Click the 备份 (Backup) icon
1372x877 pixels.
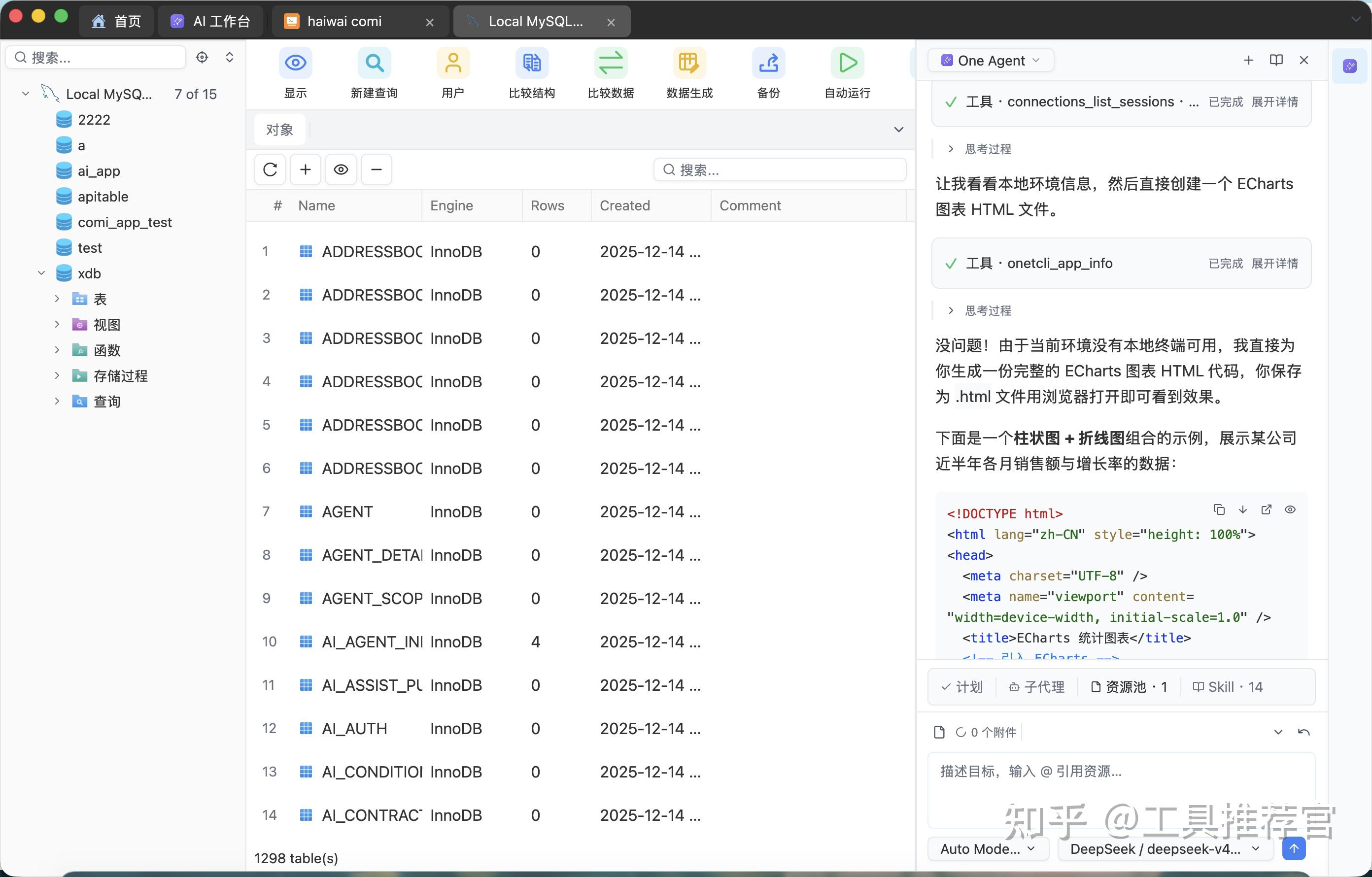click(x=768, y=63)
